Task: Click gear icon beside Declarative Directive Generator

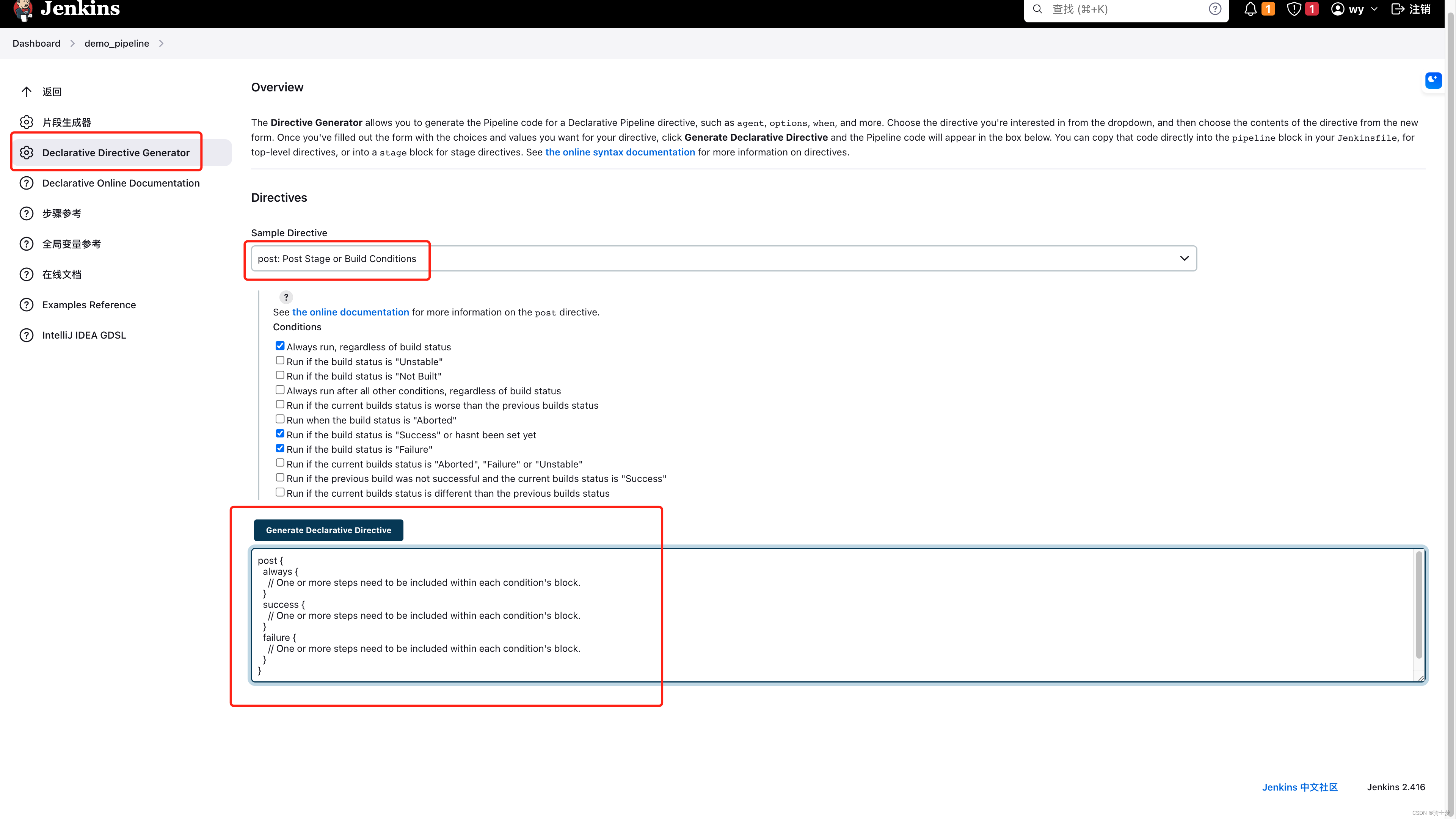Action: coord(27,152)
